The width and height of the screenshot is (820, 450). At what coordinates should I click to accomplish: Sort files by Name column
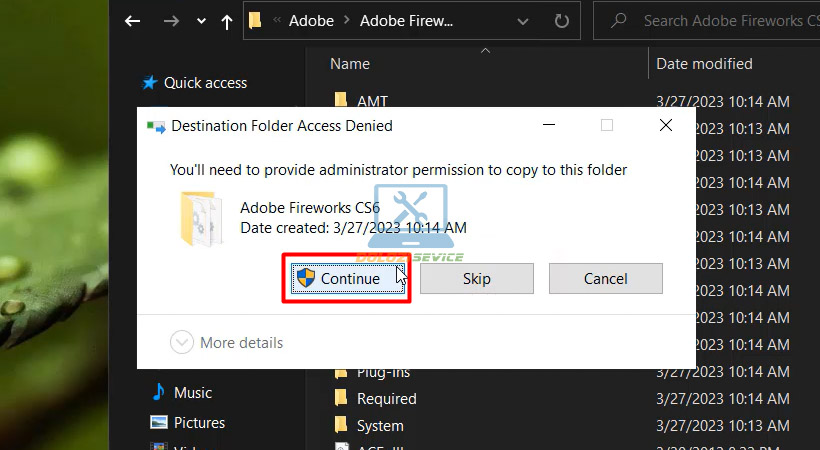click(350, 64)
